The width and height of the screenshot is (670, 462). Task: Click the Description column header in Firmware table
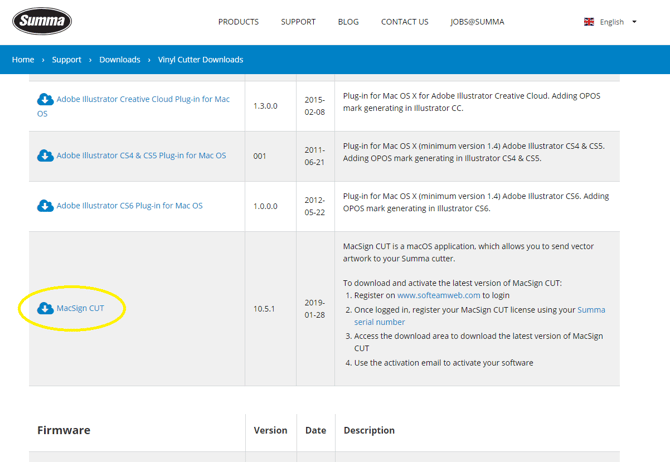click(x=369, y=430)
